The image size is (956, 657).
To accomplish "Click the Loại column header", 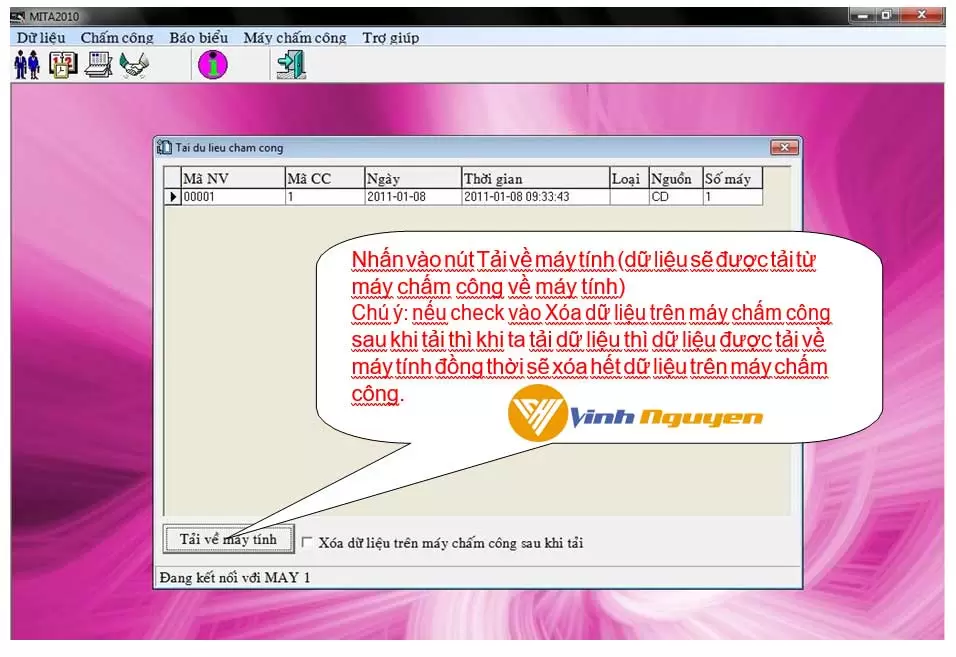I will [629, 178].
